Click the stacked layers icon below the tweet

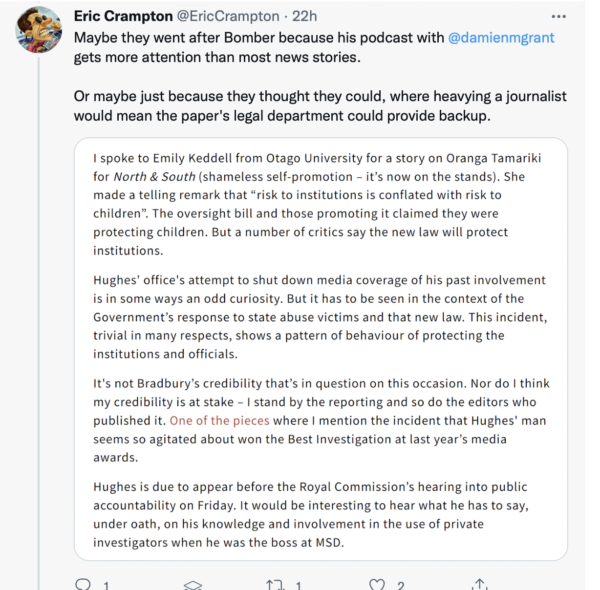click(x=194, y=582)
